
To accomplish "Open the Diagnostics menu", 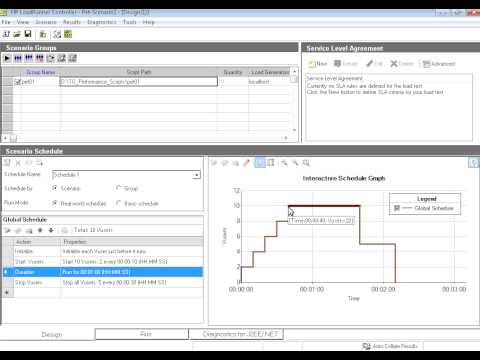I will coord(102,22).
